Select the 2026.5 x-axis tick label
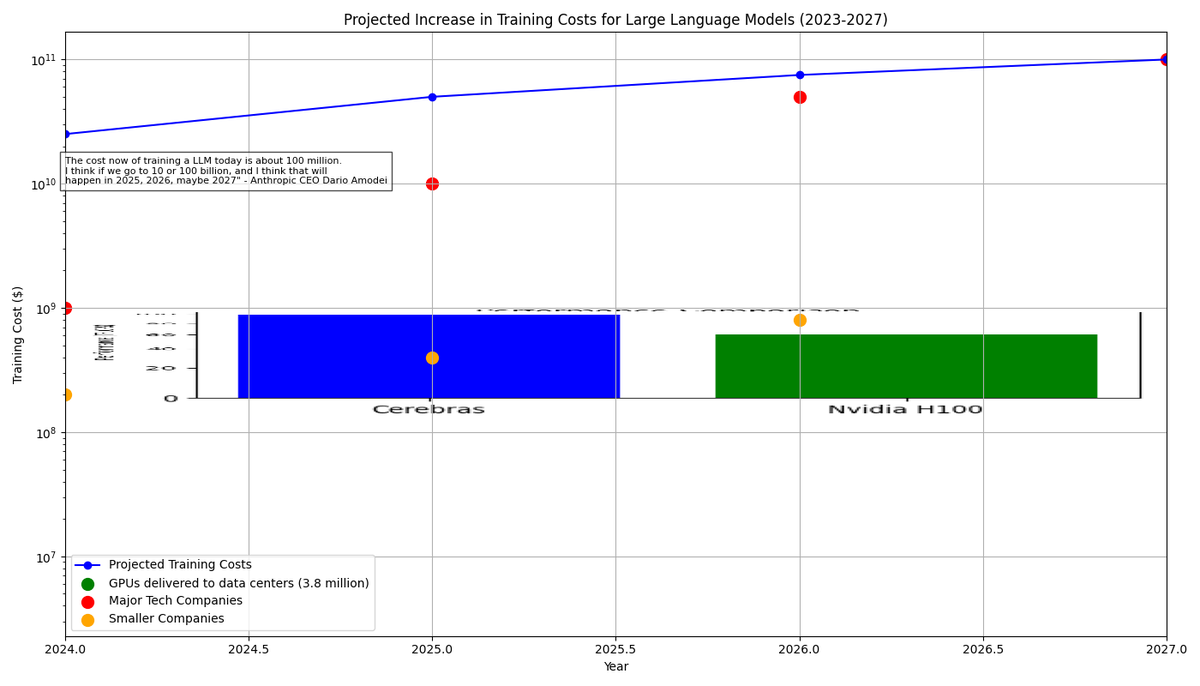The height and width of the screenshot is (686, 1200). pyautogui.click(x=983, y=649)
